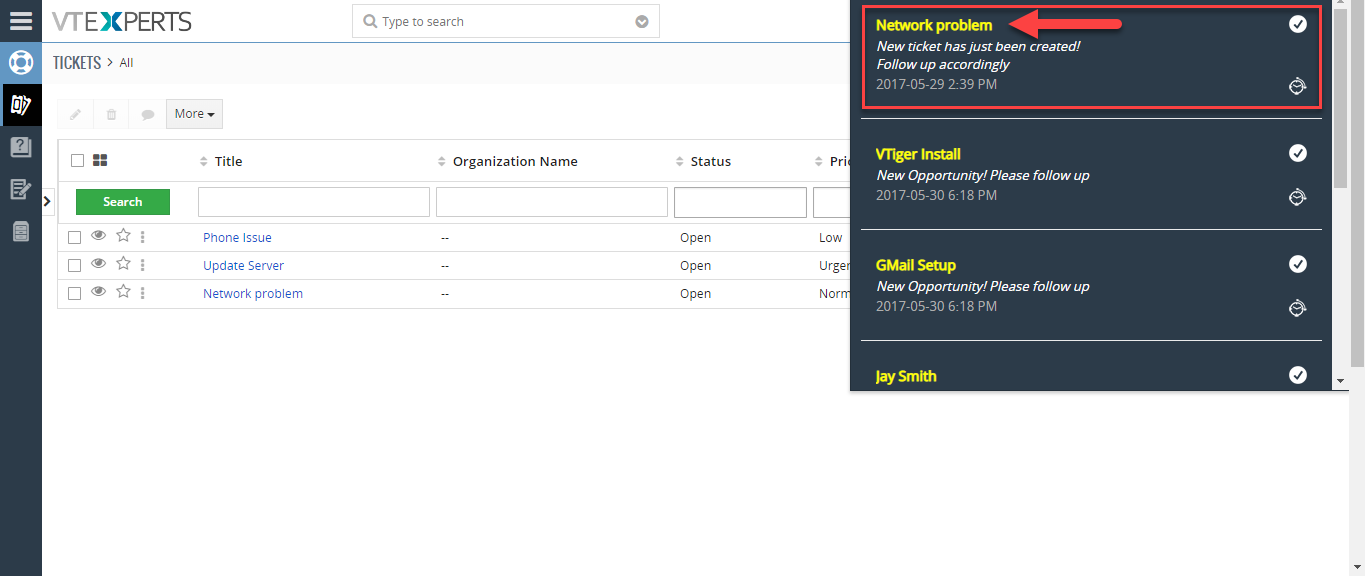The image size is (1365, 576).
Task: Tick the Phone Issue row checkbox
Action: tap(75, 238)
